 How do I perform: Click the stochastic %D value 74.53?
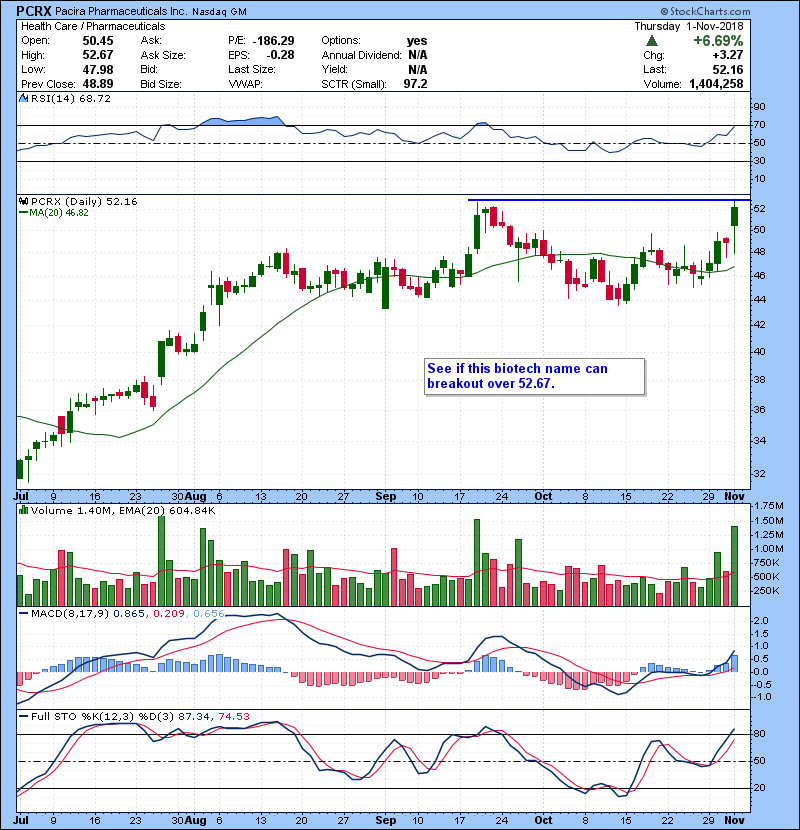tap(233, 716)
